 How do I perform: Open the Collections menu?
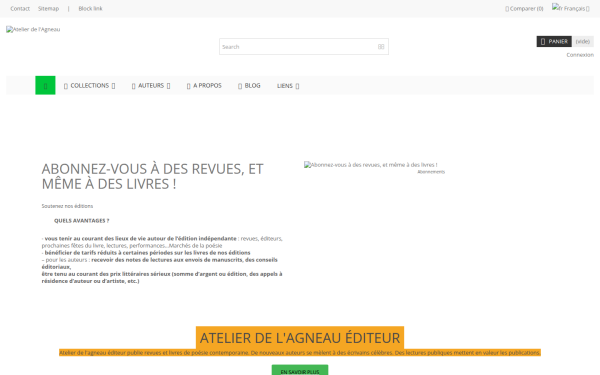click(x=90, y=86)
